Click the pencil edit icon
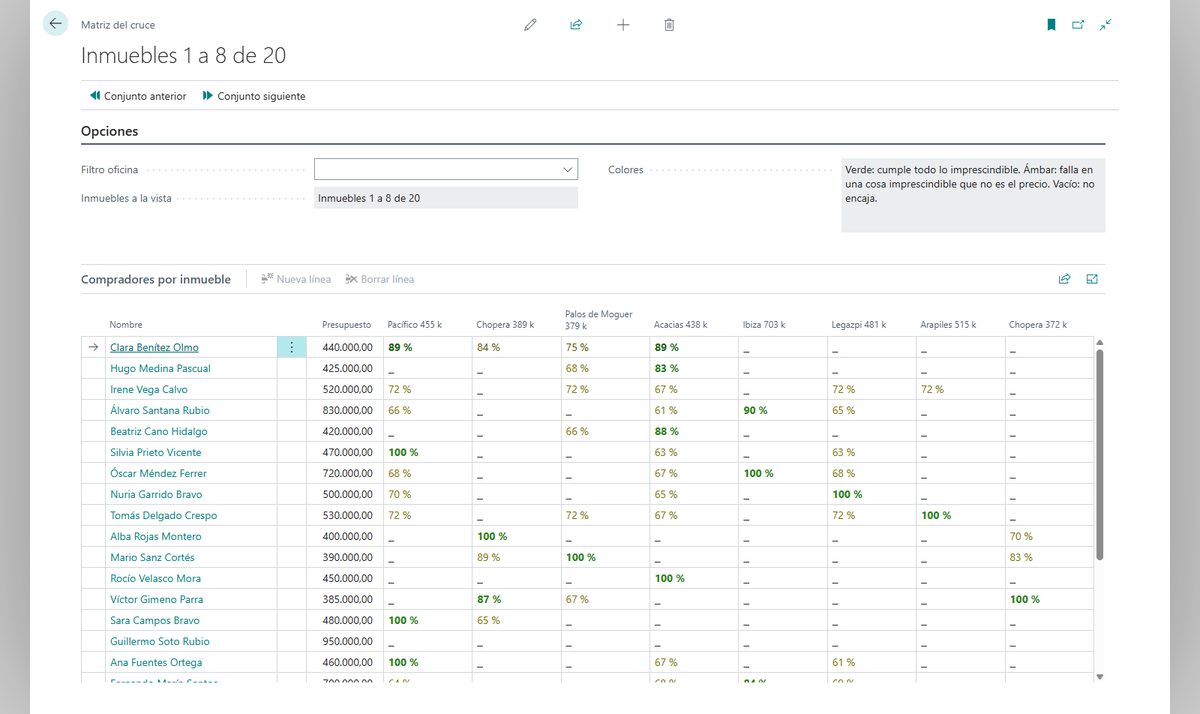The width and height of the screenshot is (1200, 714). click(530, 25)
